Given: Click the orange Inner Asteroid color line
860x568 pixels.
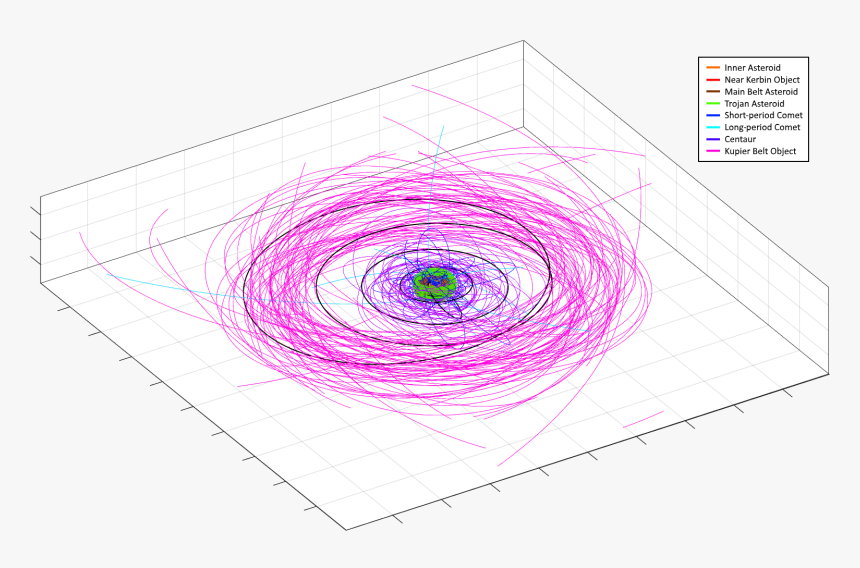Looking at the screenshot, I should coord(713,68).
